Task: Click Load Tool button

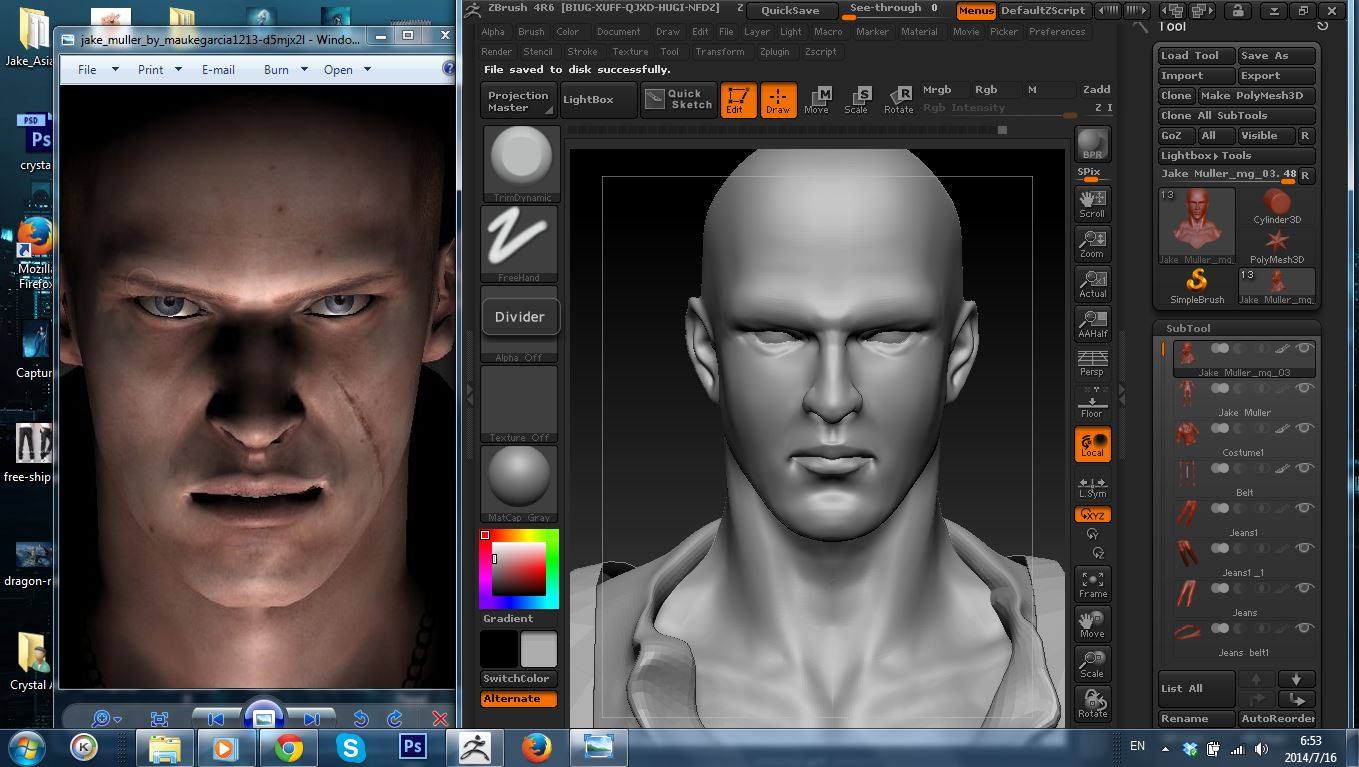Action: coord(1195,56)
